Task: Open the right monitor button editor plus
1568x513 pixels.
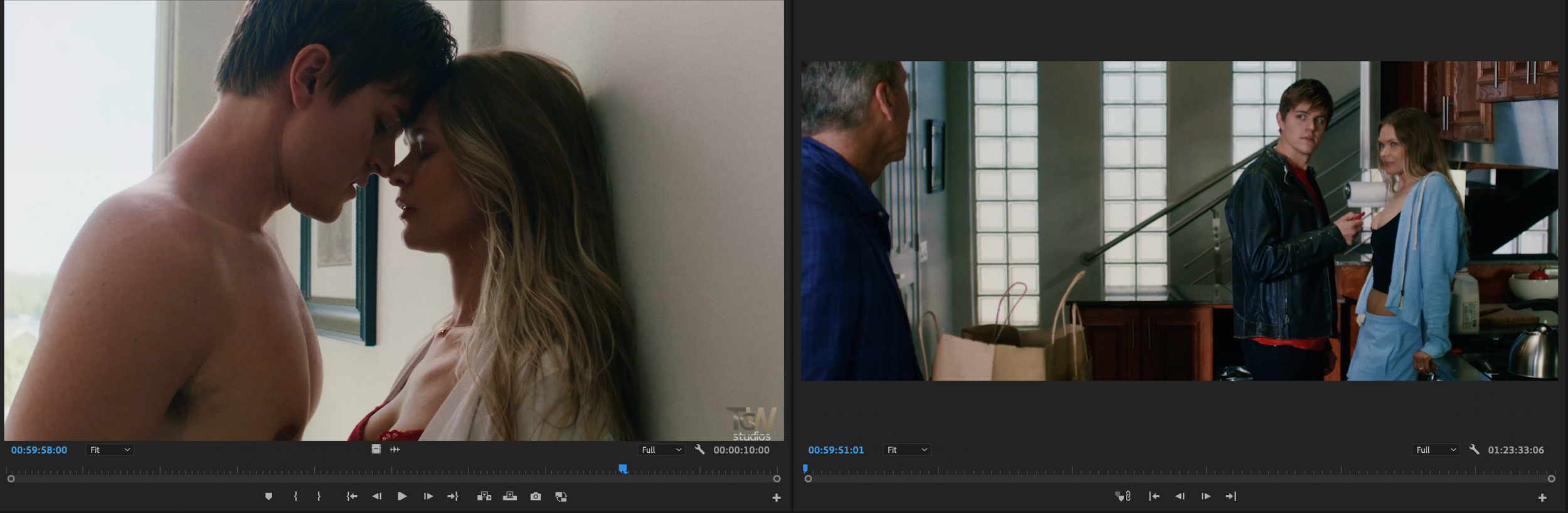Action: point(1542,497)
